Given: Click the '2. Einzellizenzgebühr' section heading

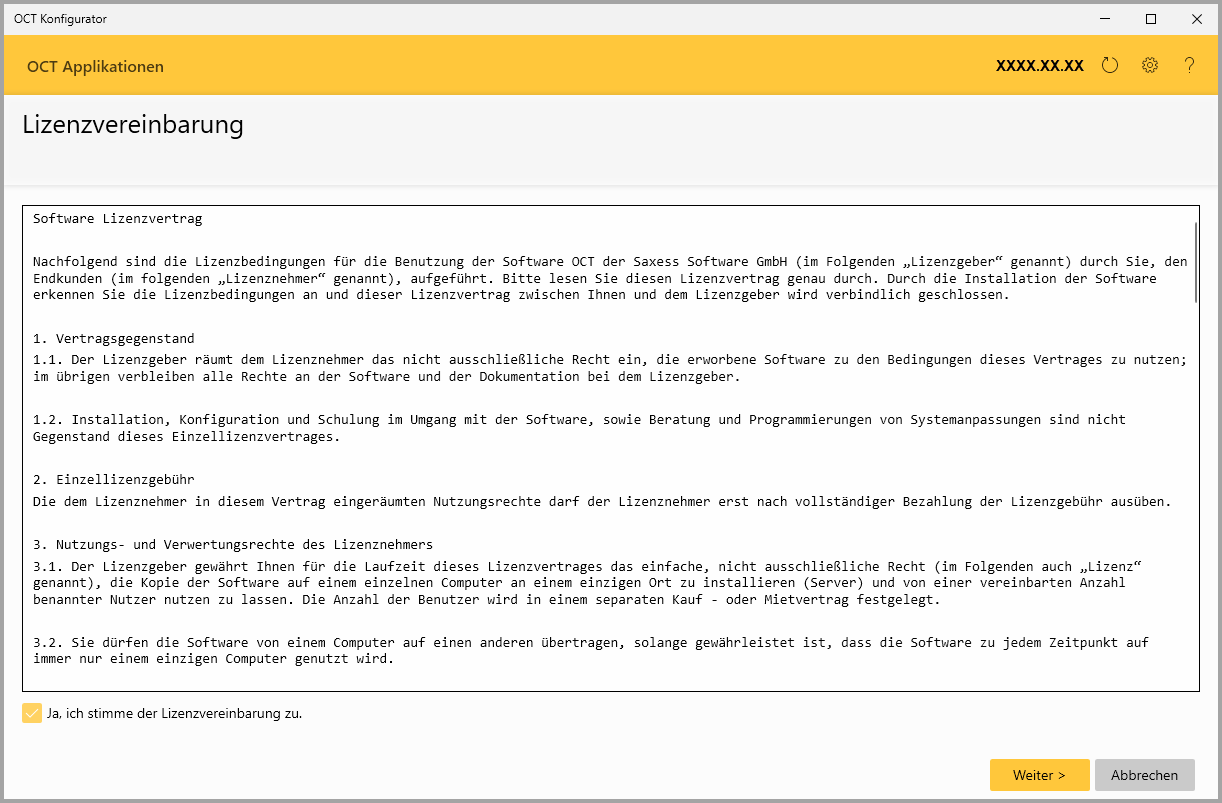Looking at the screenshot, I should 113,480.
